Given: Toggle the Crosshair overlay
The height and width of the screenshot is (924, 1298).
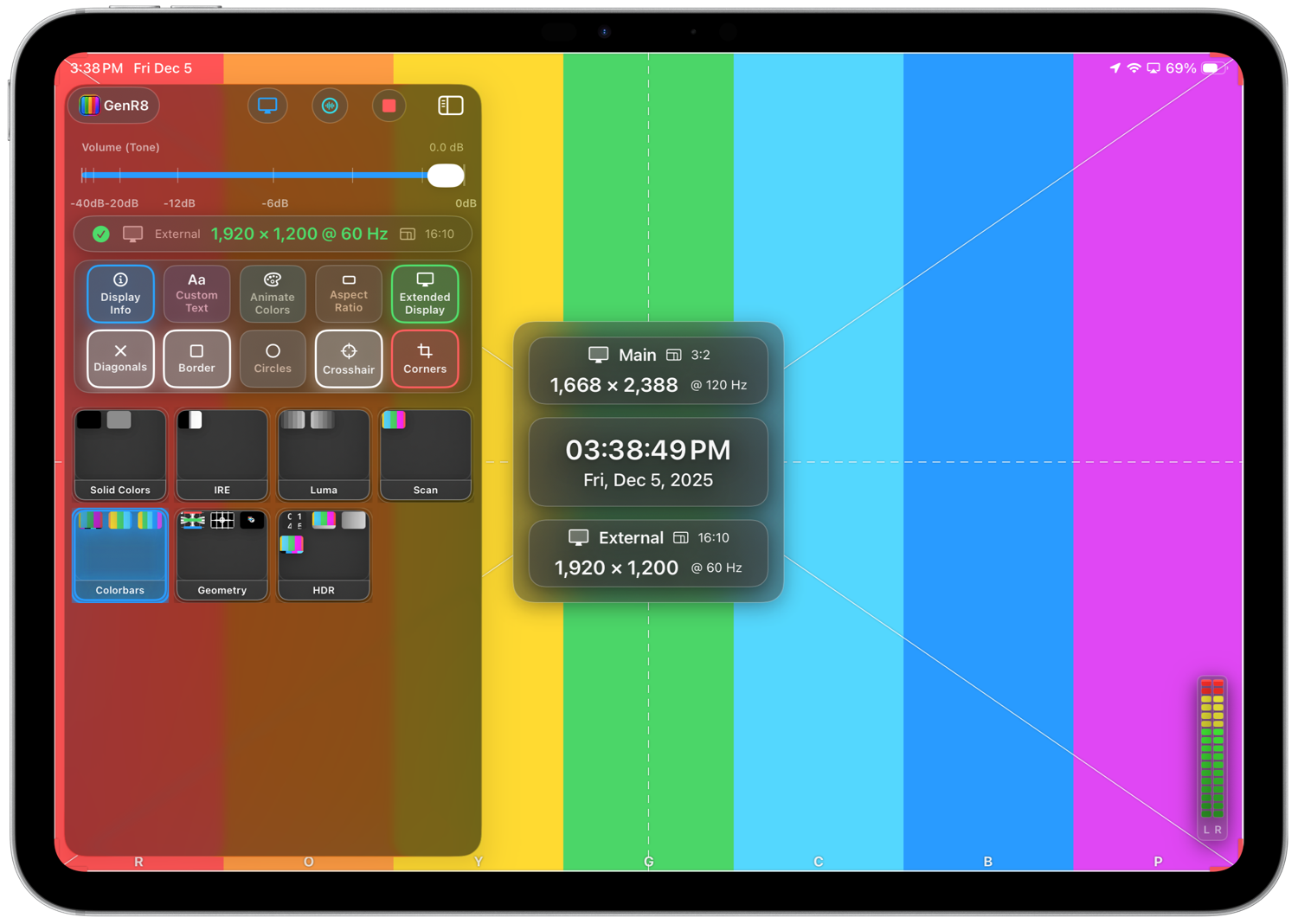Looking at the screenshot, I should click(349, 358).
